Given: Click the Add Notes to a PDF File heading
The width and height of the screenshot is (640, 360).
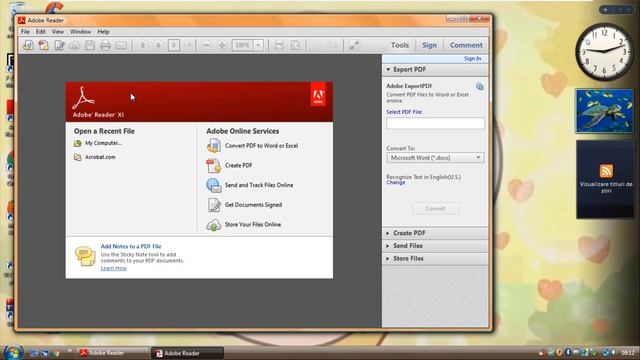Looking at the screenshot, I should pos(131,247).
